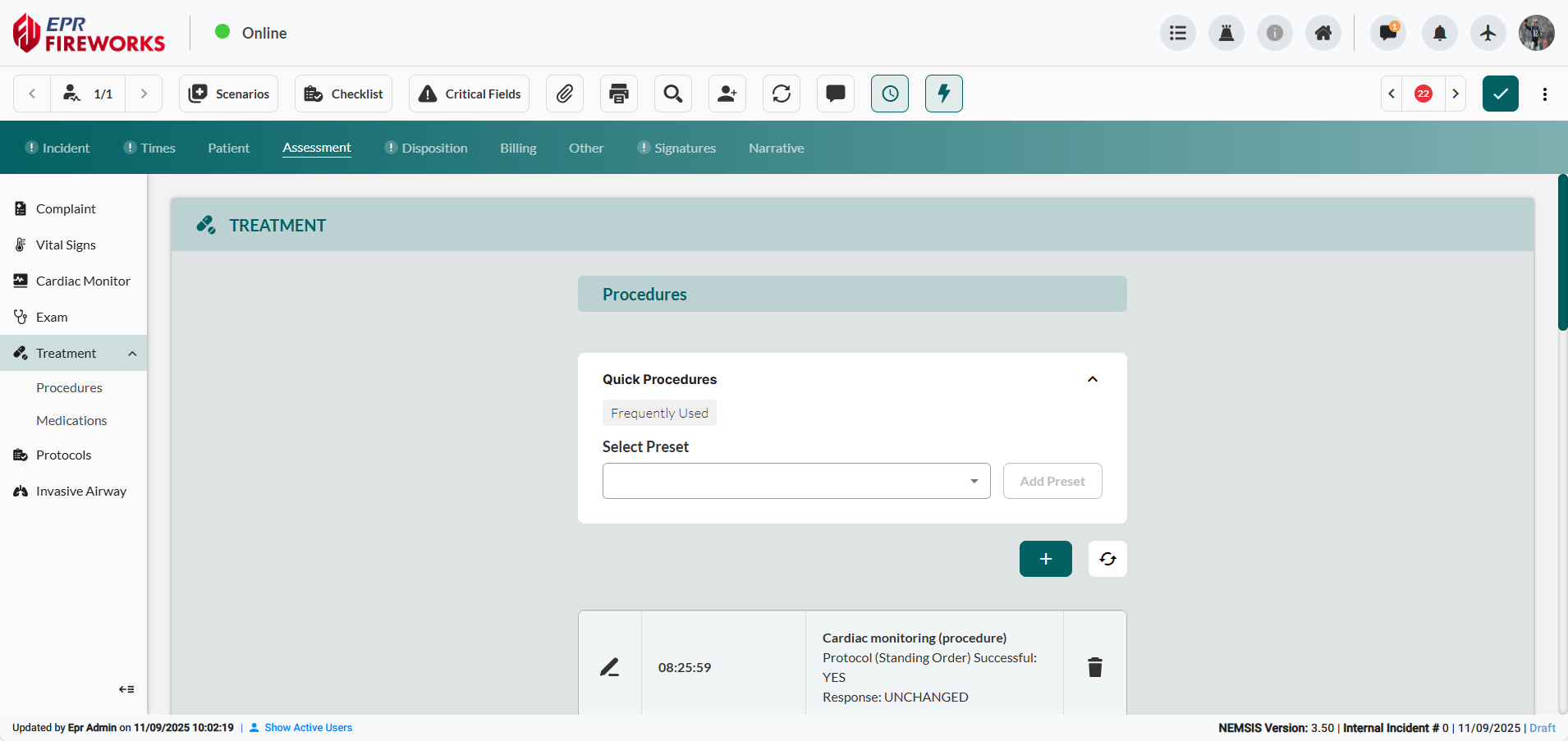
Task: Delete the cardiac monitoring procedure with trash icon
Action: pos(1094,667)
